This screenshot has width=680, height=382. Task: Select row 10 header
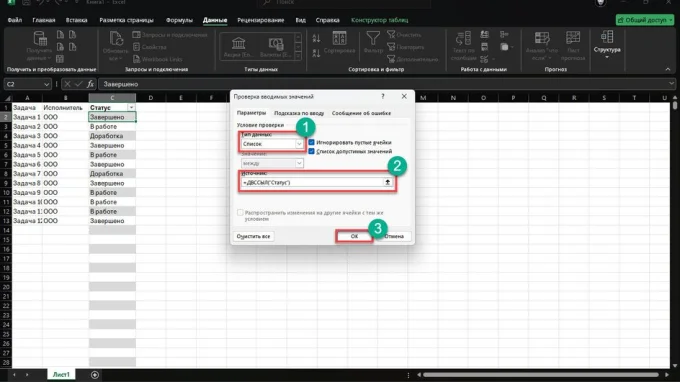click(6, 193)
